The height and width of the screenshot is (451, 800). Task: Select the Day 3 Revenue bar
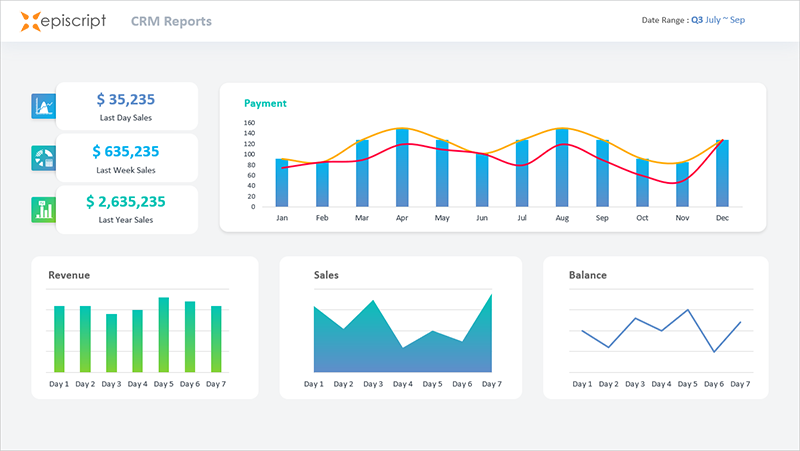(x=111, y=343)
